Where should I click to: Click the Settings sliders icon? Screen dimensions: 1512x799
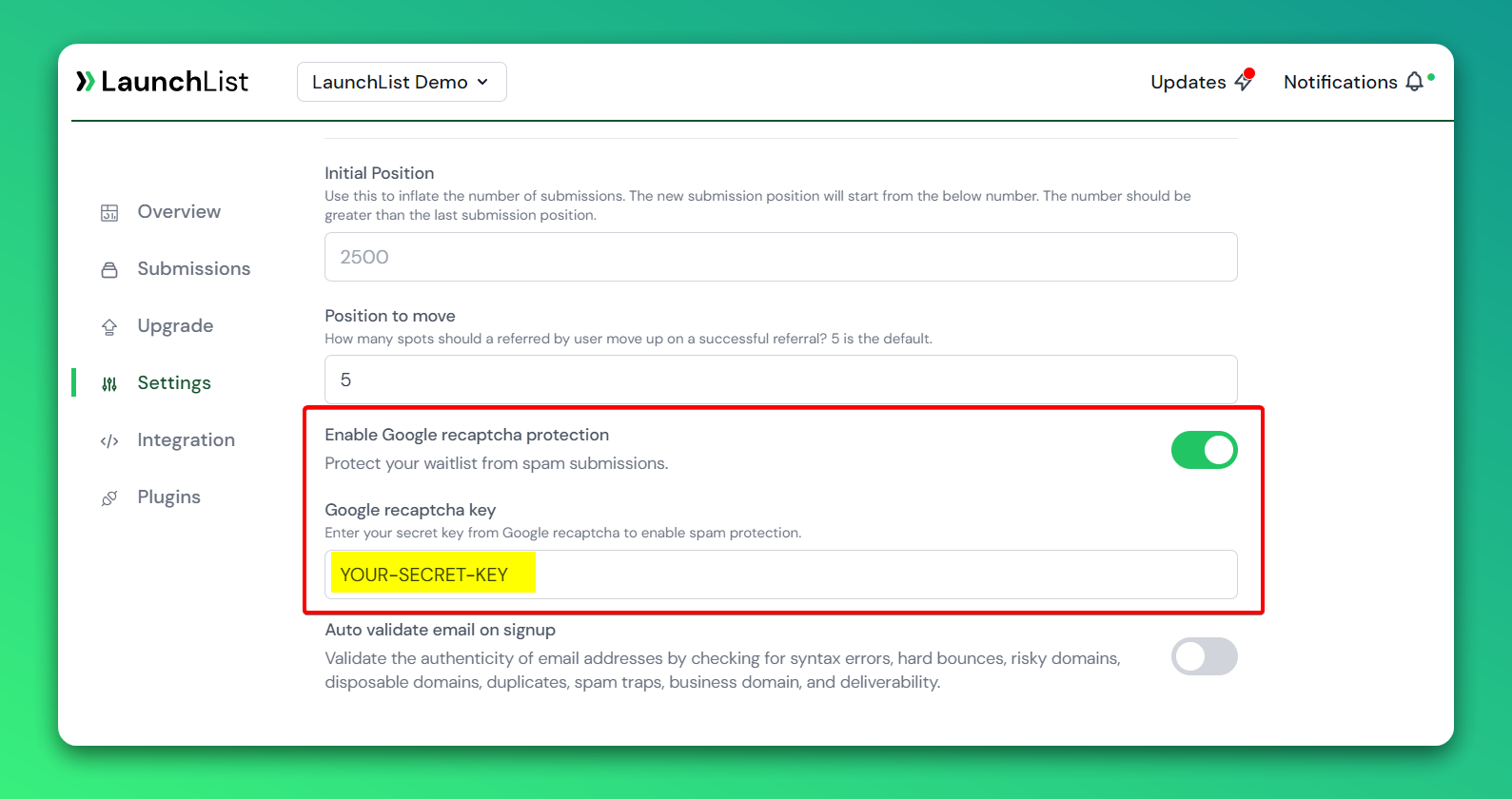tap(109, 383)
